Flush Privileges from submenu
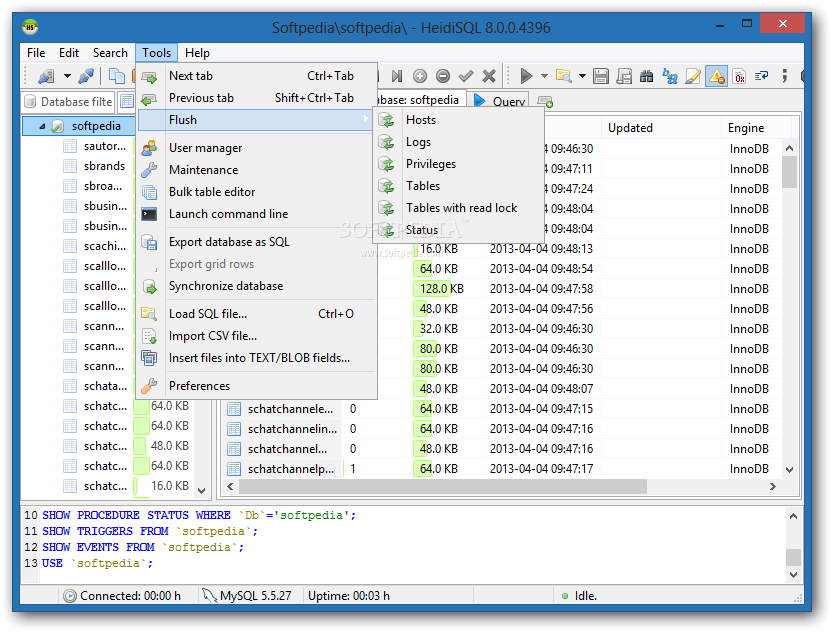 [x=459, y=164]
